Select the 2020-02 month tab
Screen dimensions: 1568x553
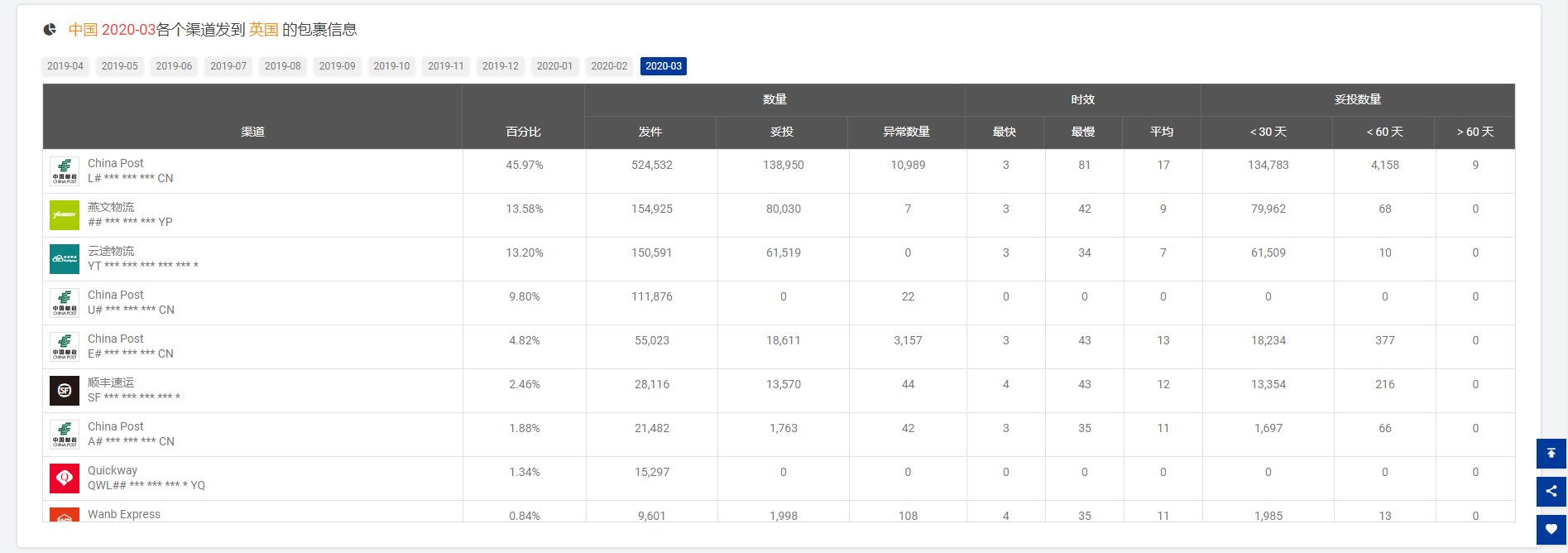609,66
